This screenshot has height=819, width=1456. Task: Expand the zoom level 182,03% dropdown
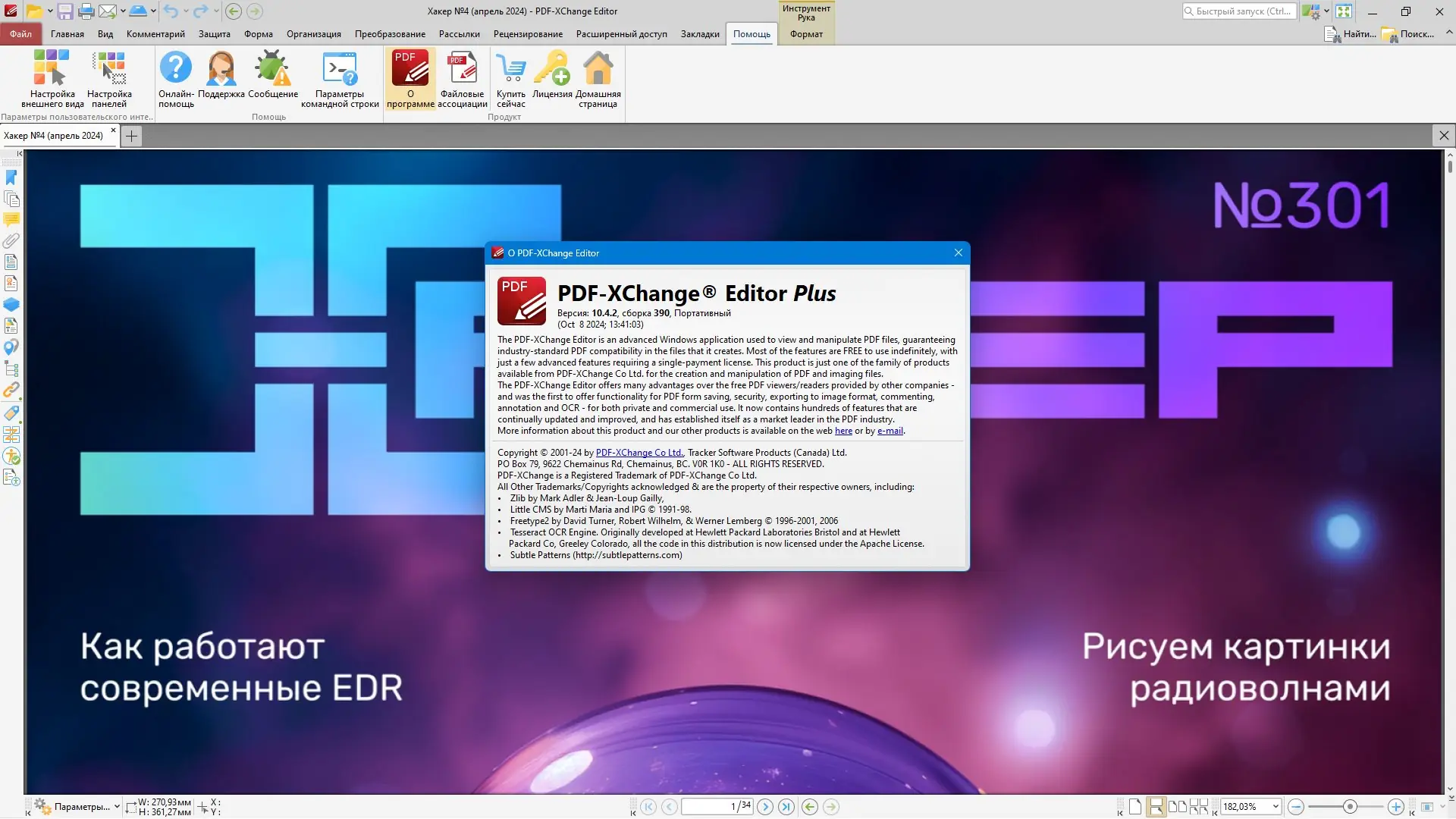point(1276,807)
